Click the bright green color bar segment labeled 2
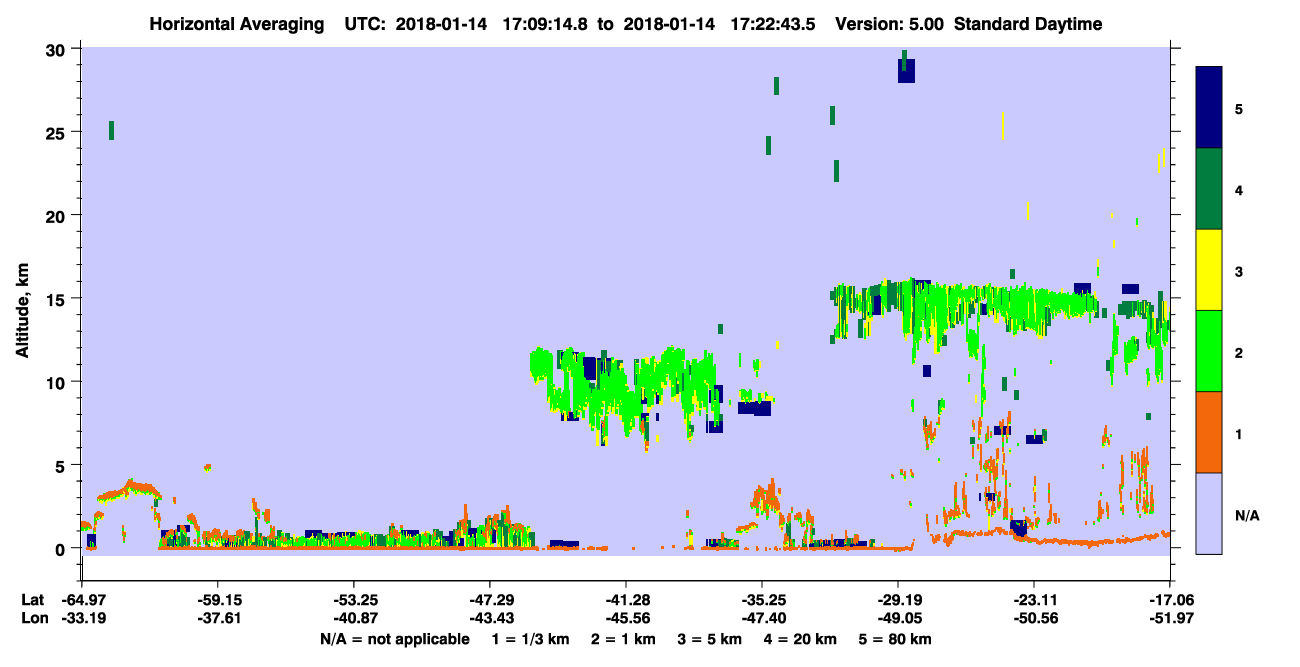The width and height of the screenshot is (1300, 667). click(1209, 351)
